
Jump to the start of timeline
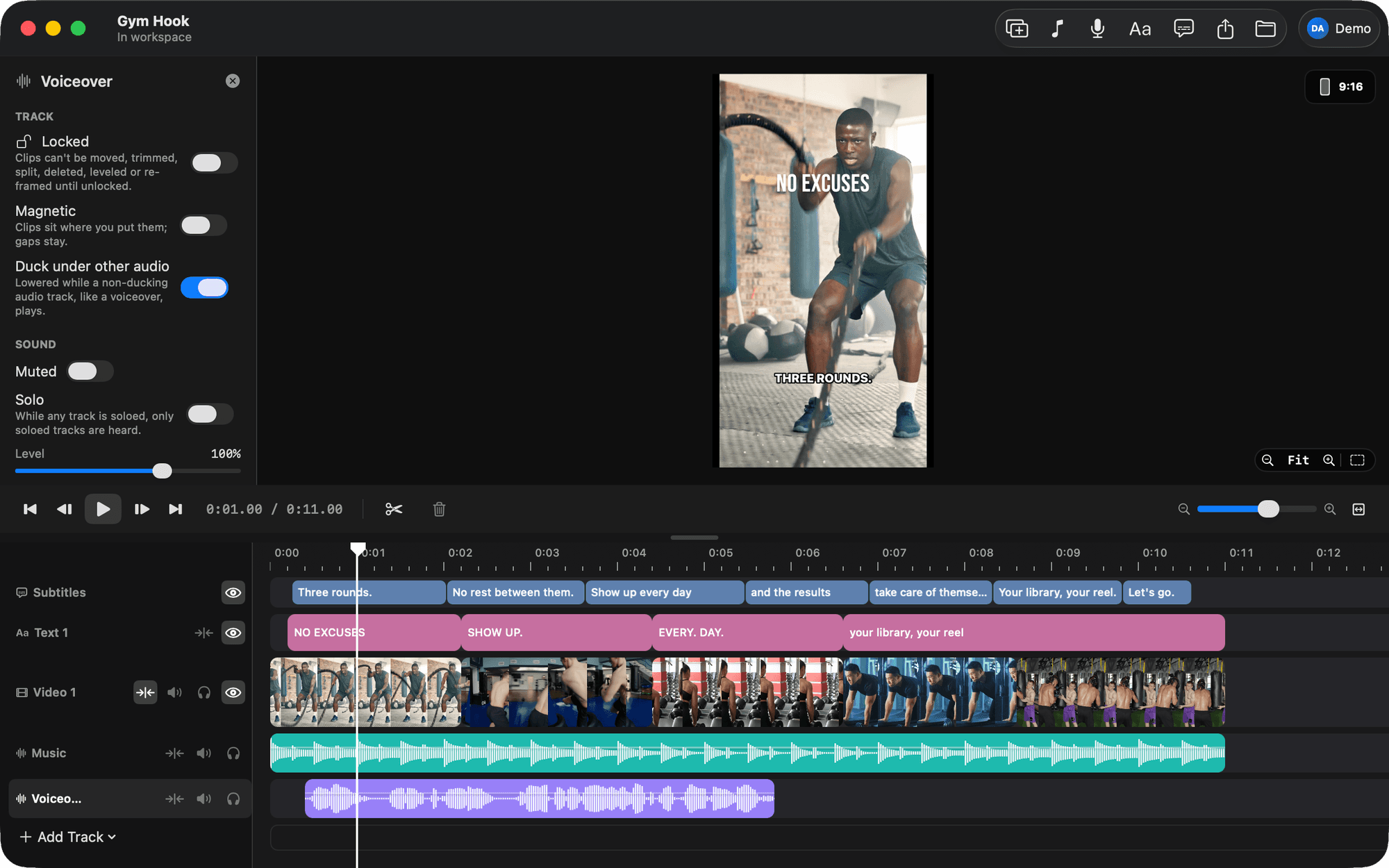[x=30, y=509]
